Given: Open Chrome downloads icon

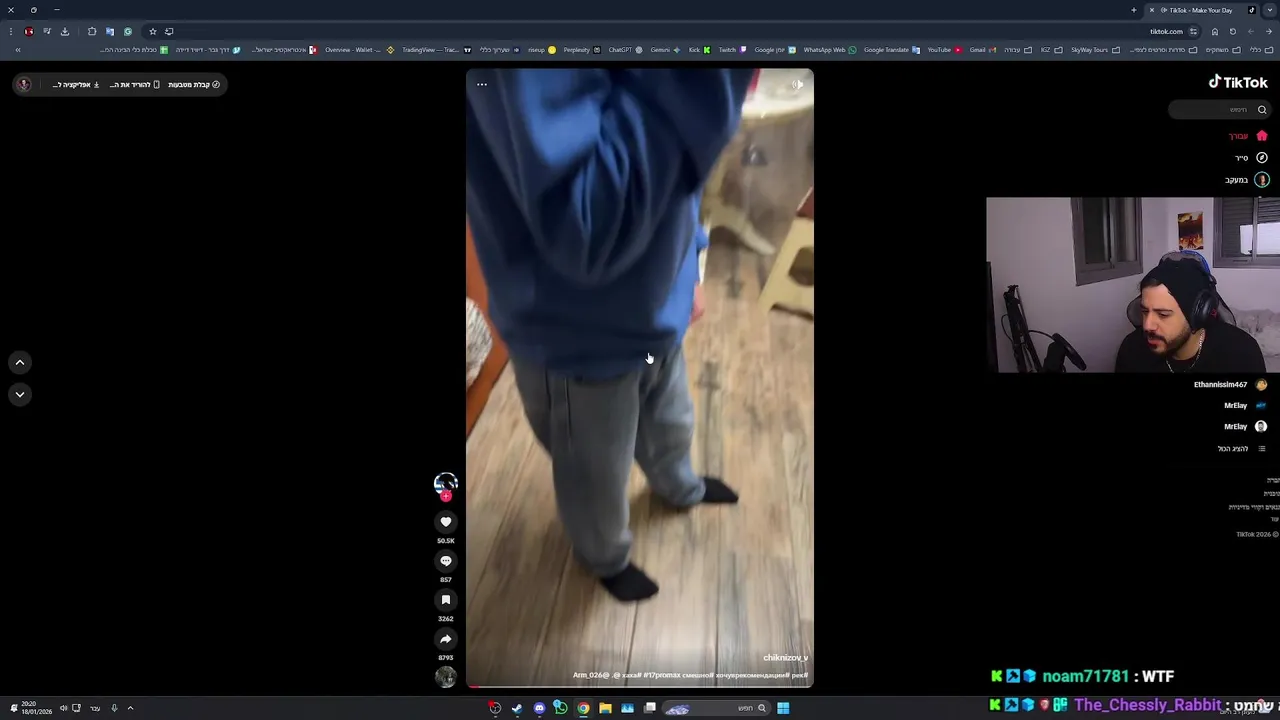Looking at the screenshot, I should pos(65,32).
